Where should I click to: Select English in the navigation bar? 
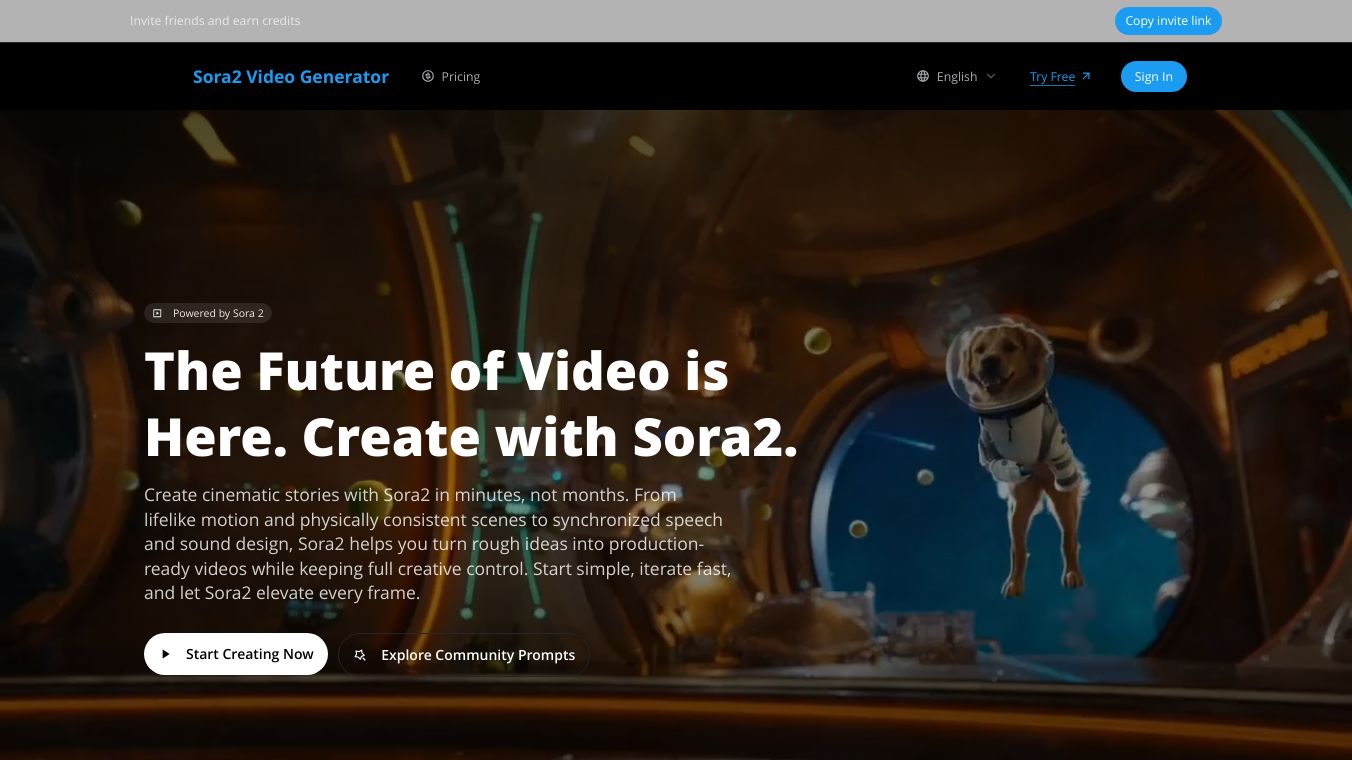[956, 76]
